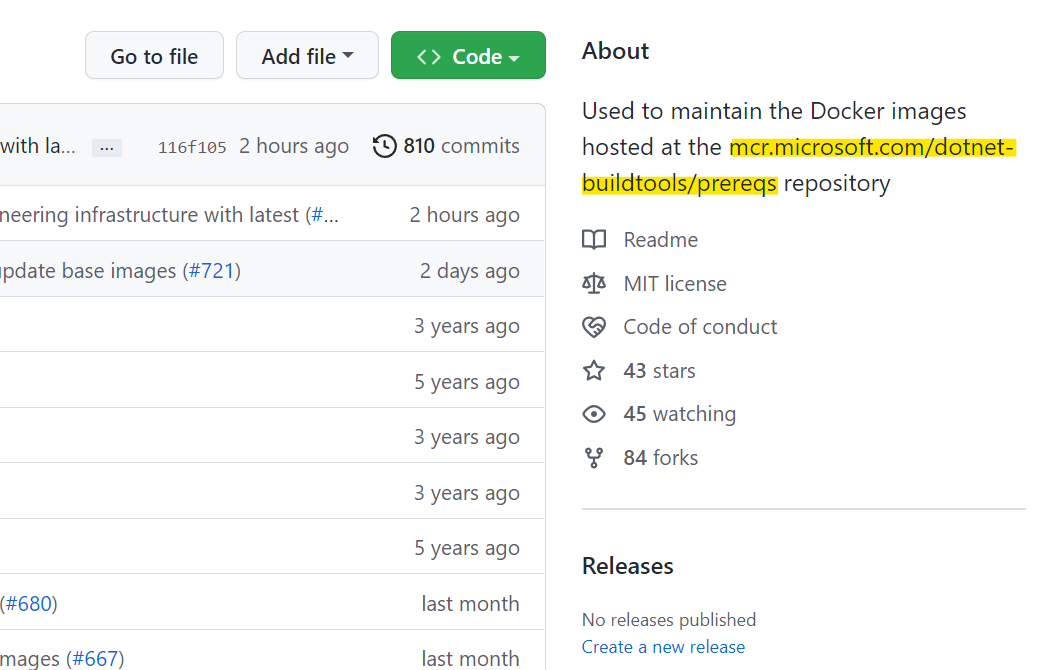This screenshot has width=1053, height=670.
Task: Click the '2 hours ago' timestamp beside 116f105
Action: [x=294, y=146]
